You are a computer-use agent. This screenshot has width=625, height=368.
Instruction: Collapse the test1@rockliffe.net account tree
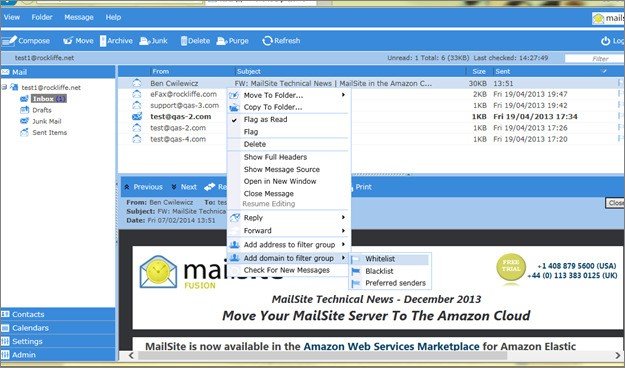[4, 87]
